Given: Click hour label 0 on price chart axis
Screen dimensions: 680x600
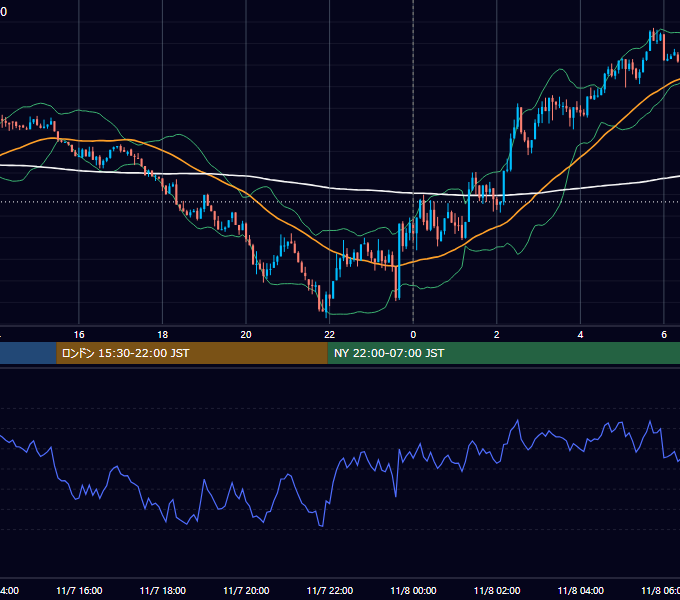Looking at the screenshot, I should tap(413, 335).
